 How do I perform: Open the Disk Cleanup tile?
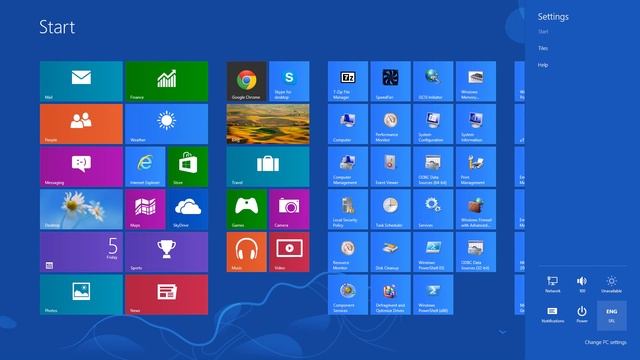click(x=391, y=252)
